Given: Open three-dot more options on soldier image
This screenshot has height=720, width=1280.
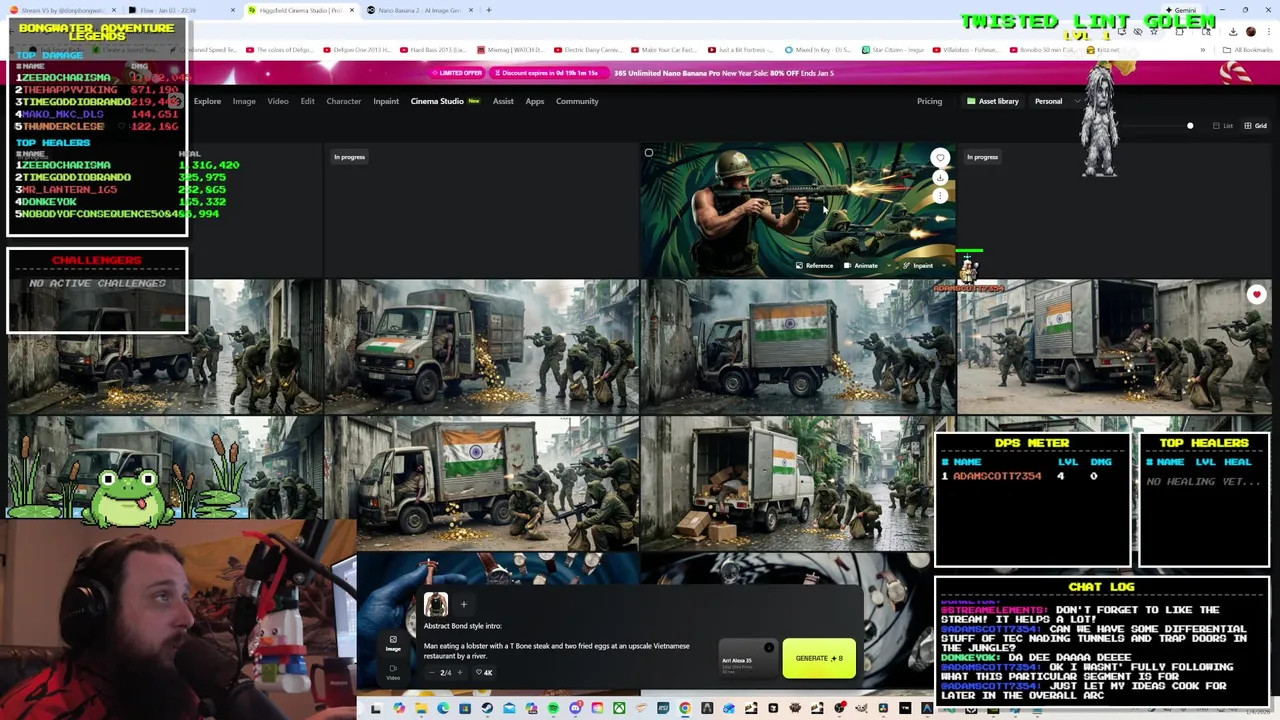Looking at the screenshot, I should (x=940, y=196).
